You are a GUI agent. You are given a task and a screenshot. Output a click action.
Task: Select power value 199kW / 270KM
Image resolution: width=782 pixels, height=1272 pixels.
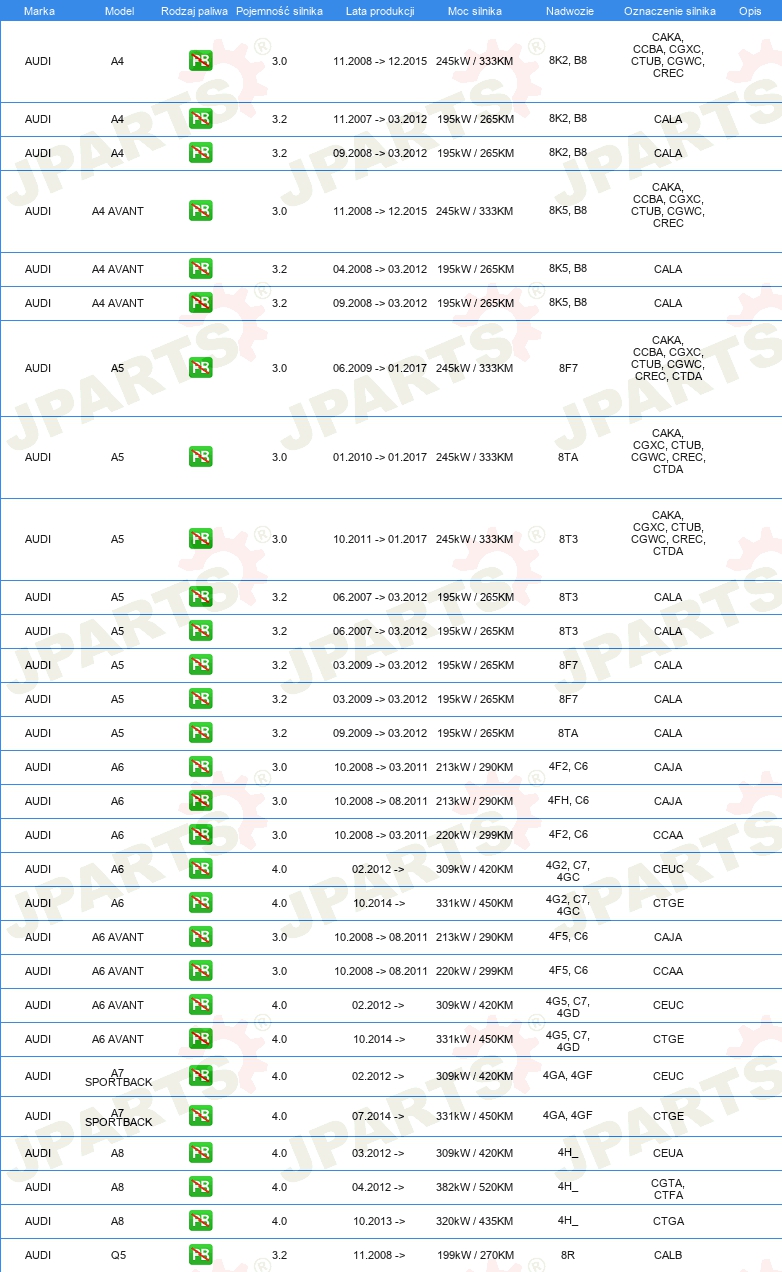pyautogui.click(x=475, y=1255)
